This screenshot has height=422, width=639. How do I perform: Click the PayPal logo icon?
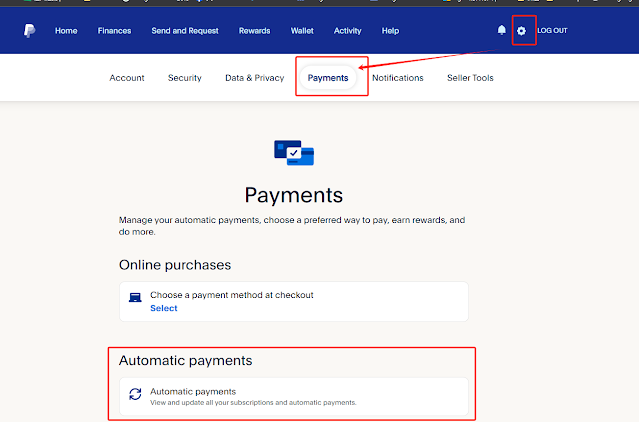[29, 31]
